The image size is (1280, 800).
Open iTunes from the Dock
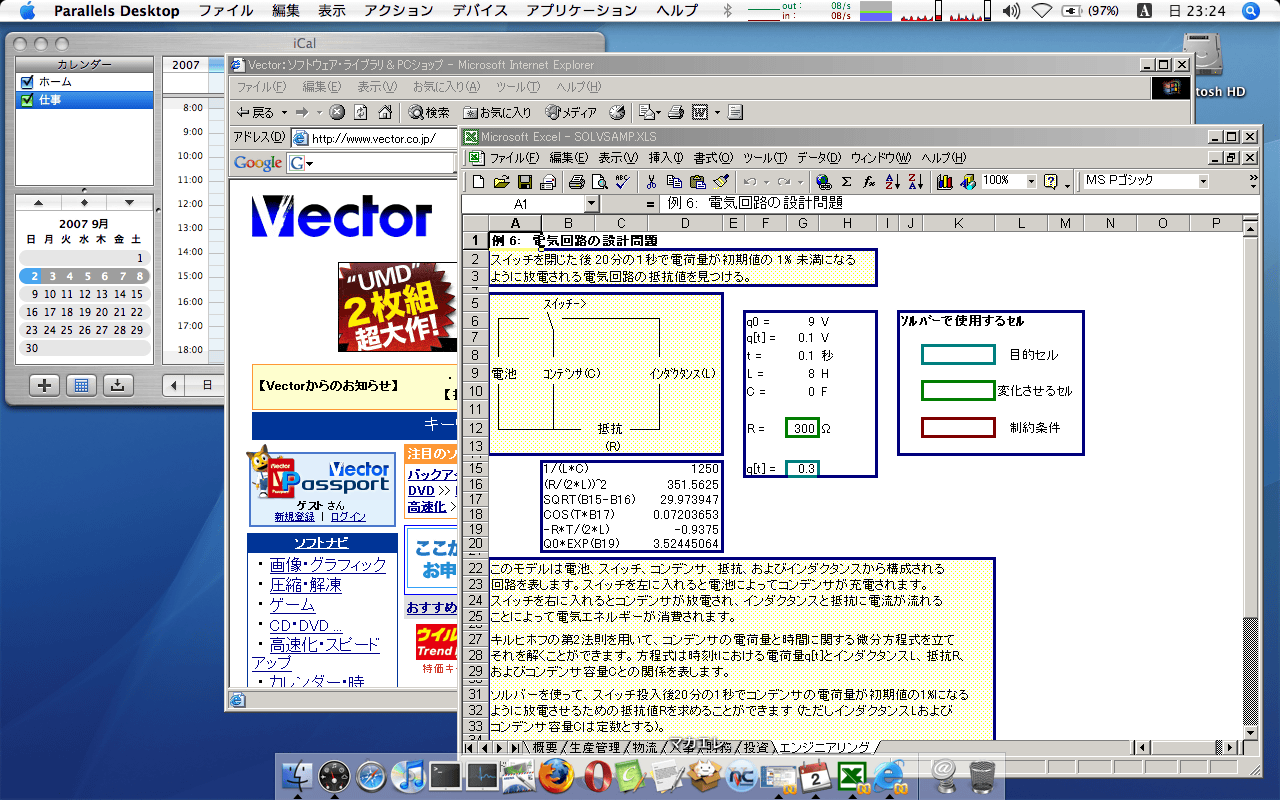coord(409,775)
